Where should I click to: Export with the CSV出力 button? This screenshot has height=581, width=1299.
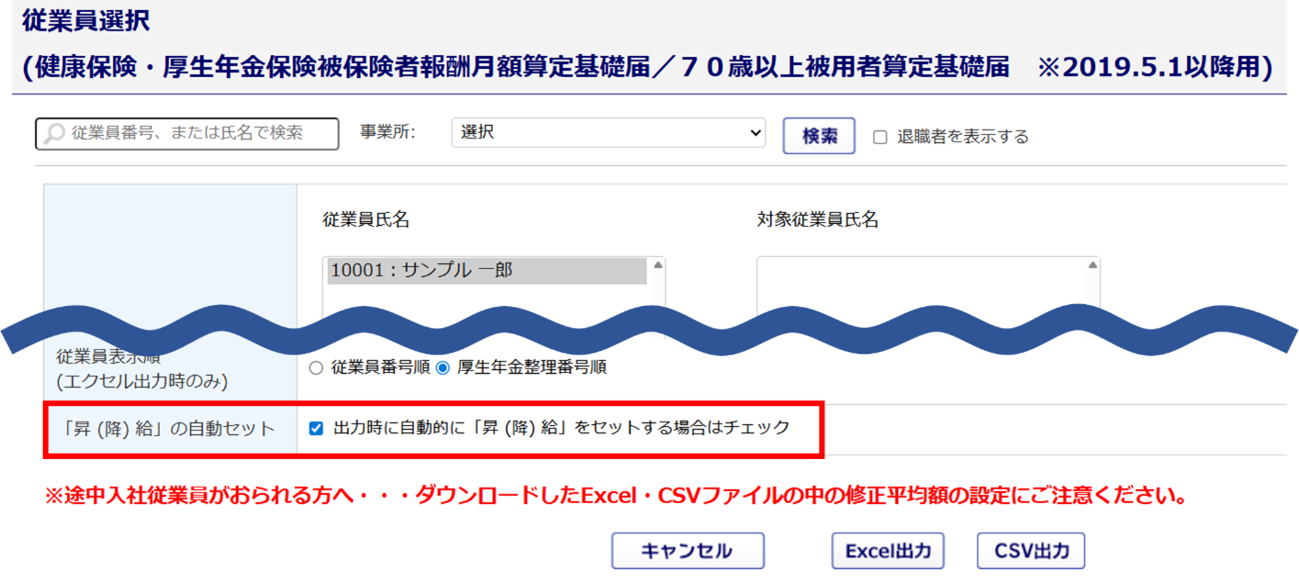pos(1031,551)
